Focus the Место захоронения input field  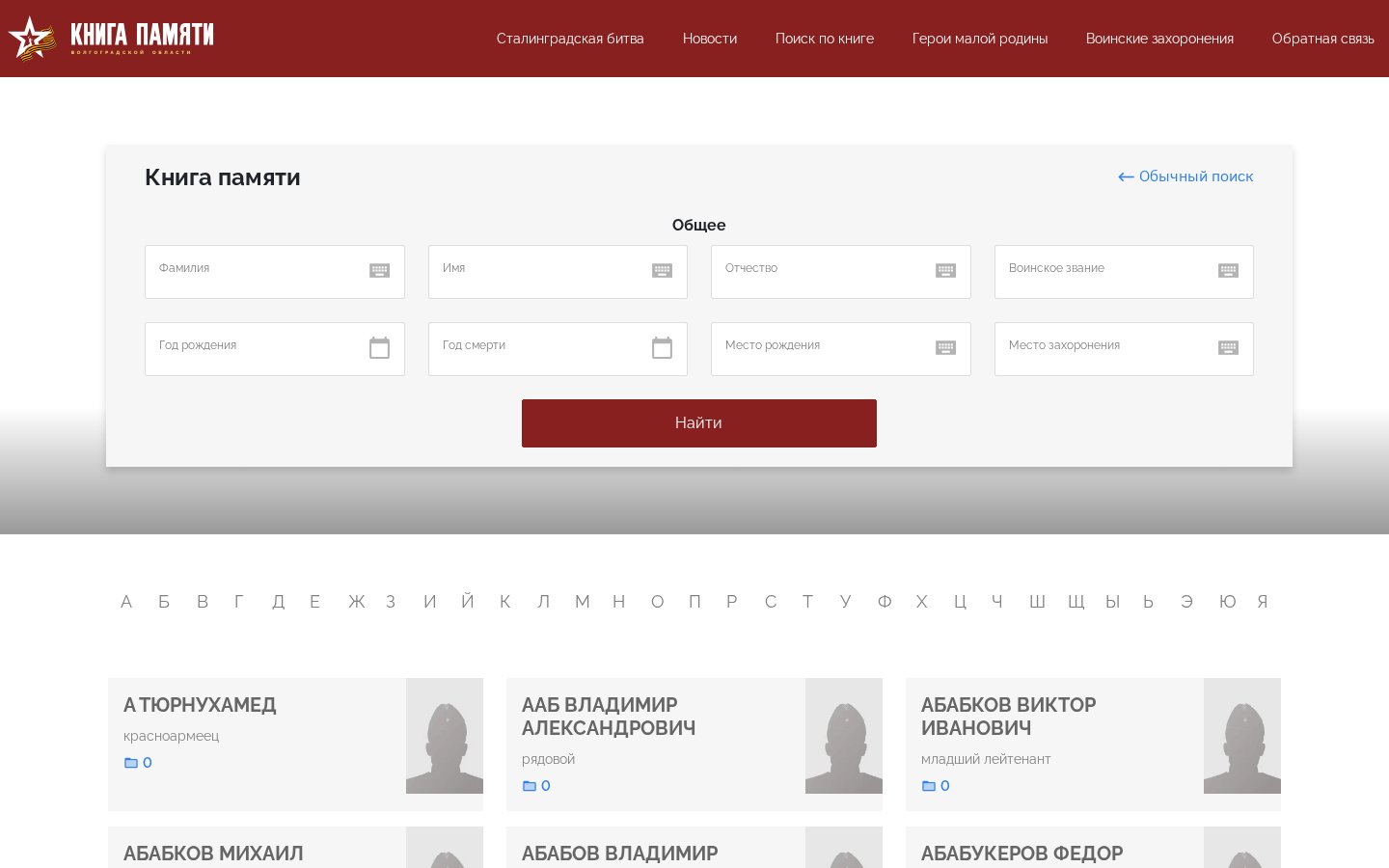click(x=1124, y=349)
